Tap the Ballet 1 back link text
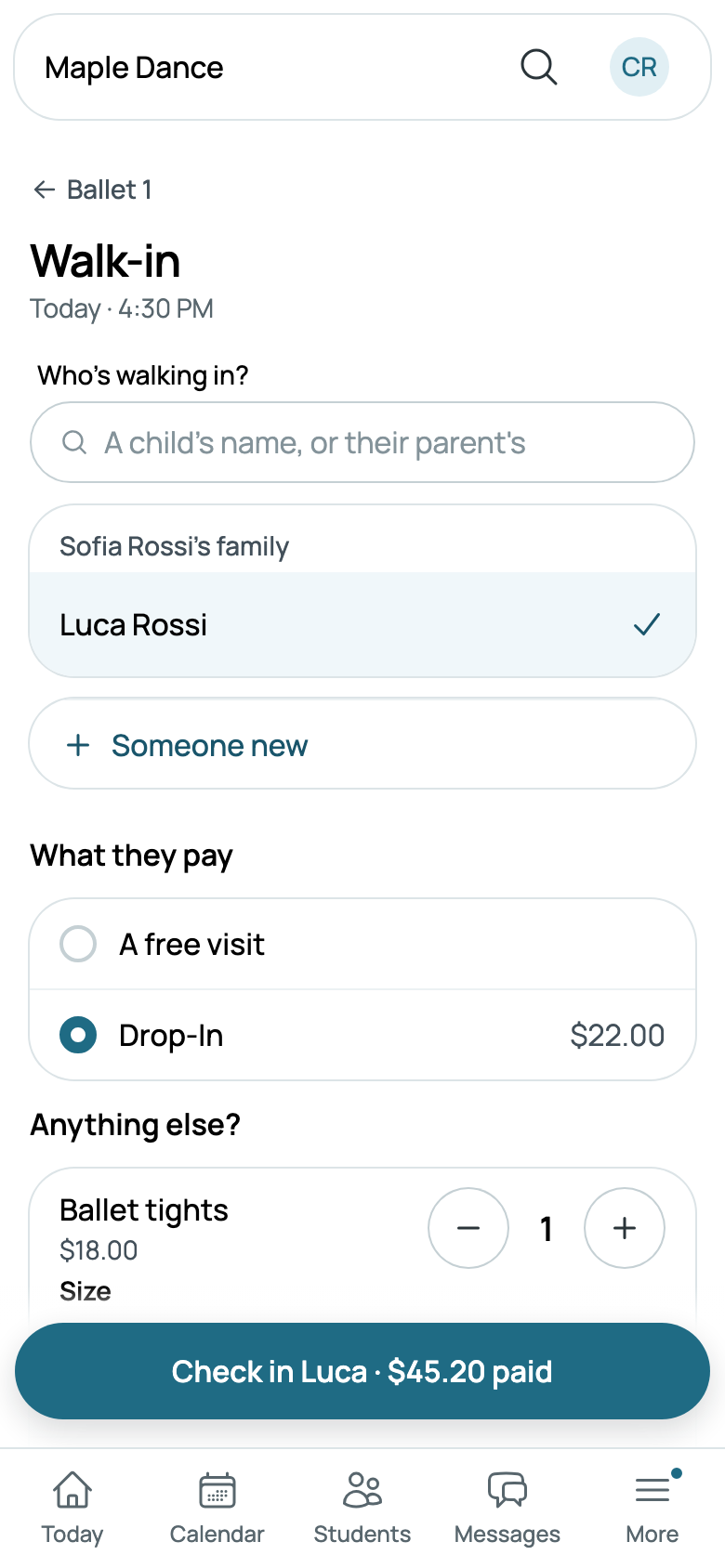The image size is (725, 1568). 110,189
